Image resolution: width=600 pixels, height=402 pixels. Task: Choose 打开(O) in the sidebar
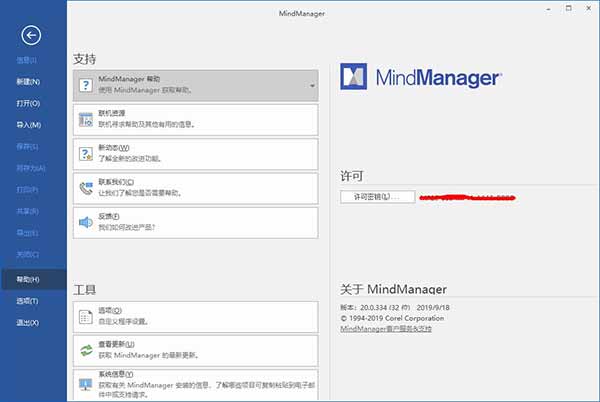[28, 104]
